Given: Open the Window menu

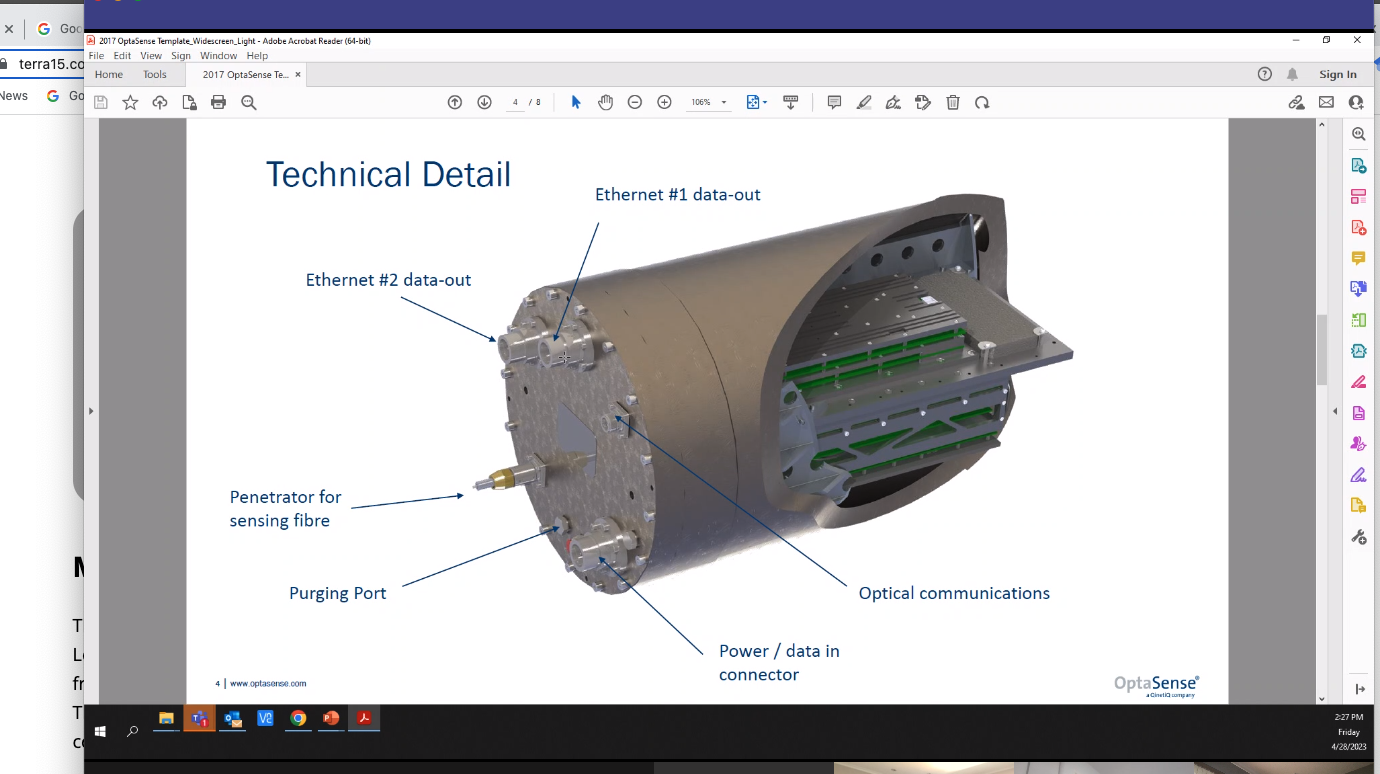Looking at the screenshot, I should coord(218,56).
